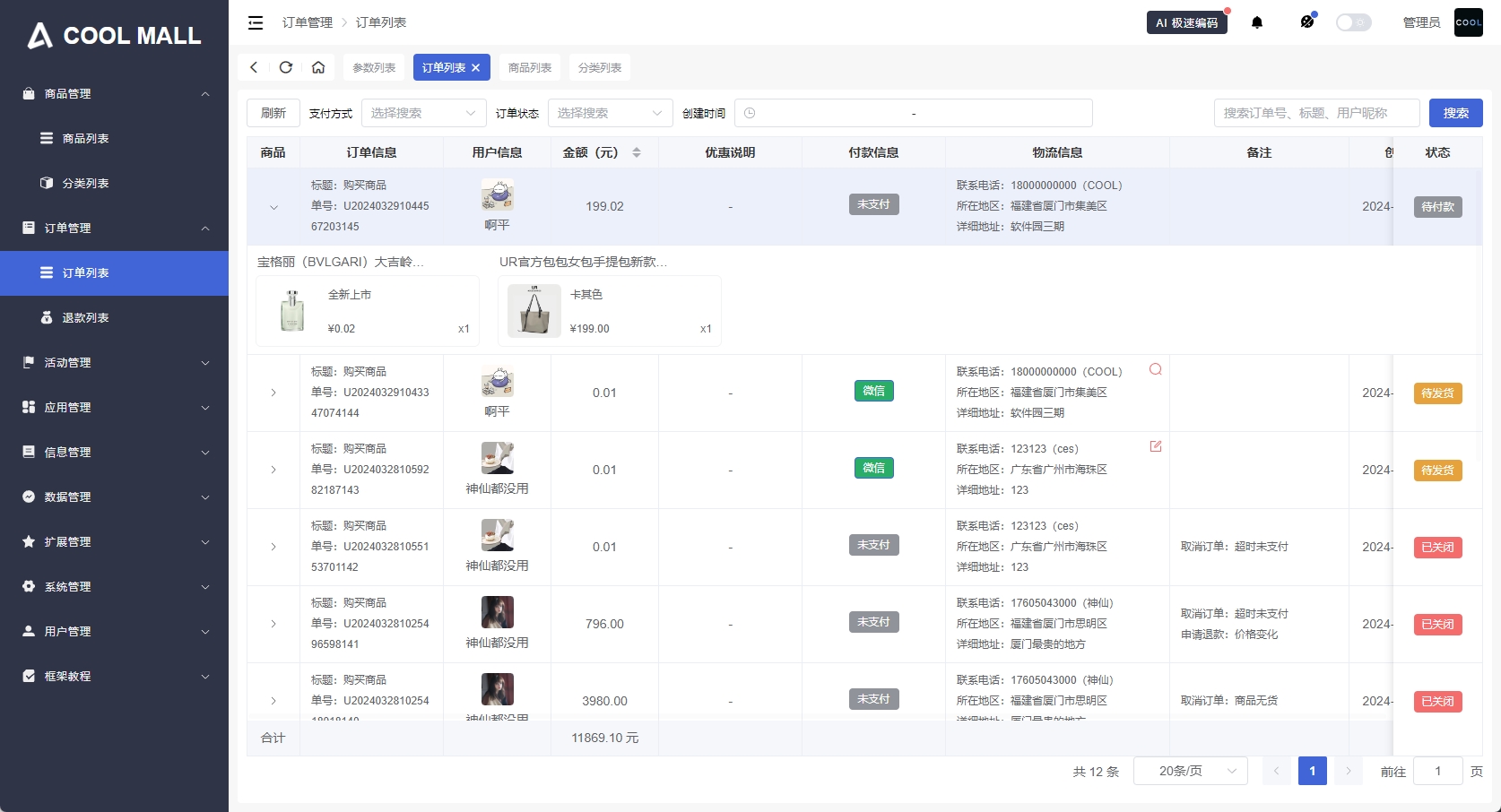Image resolution: width=1501 pixels, height=812 pixels.
Task: Go back using the left arrow icon
Action: (x=254, y=67)
